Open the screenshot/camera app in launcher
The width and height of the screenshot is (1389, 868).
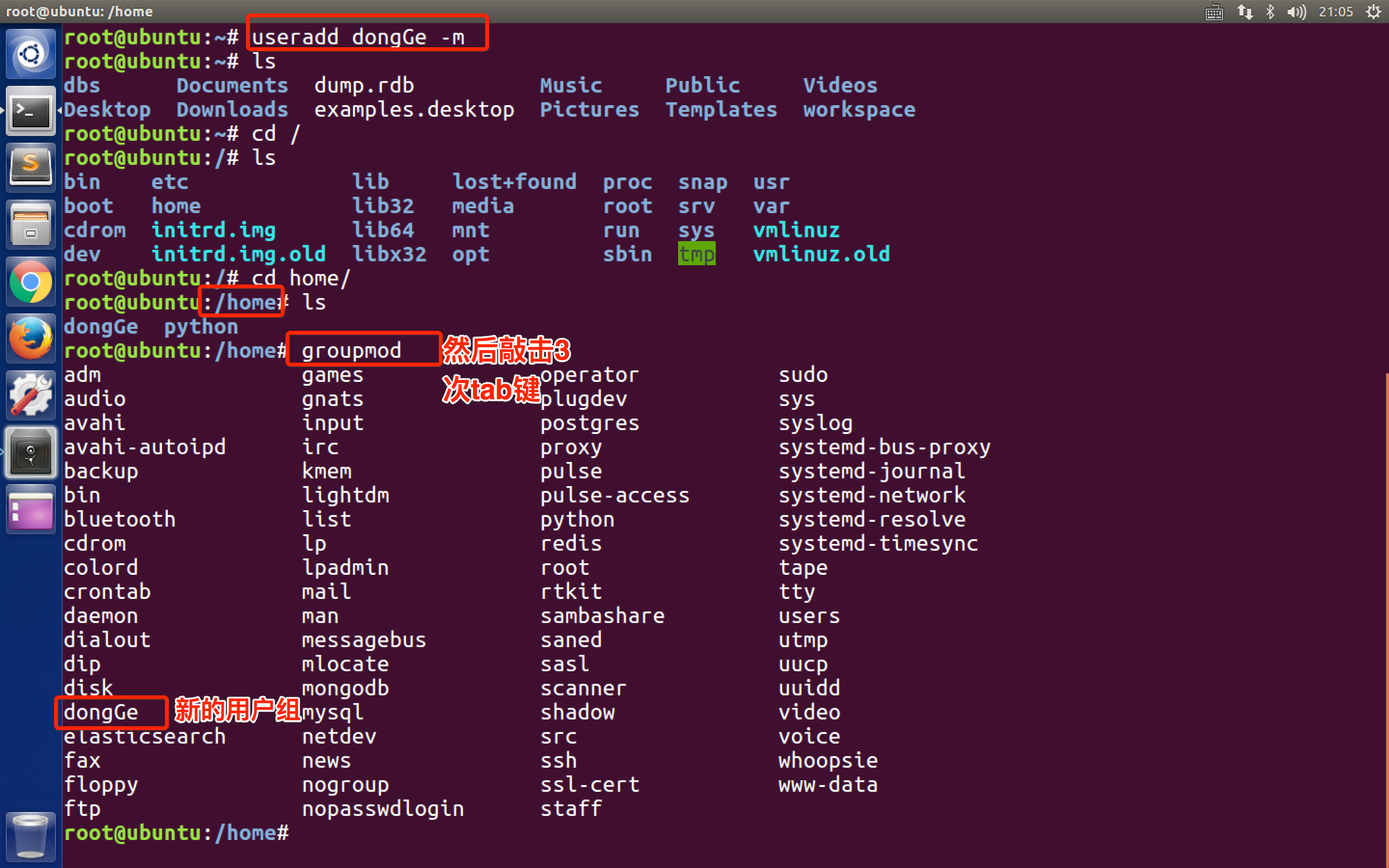[30, 453]
